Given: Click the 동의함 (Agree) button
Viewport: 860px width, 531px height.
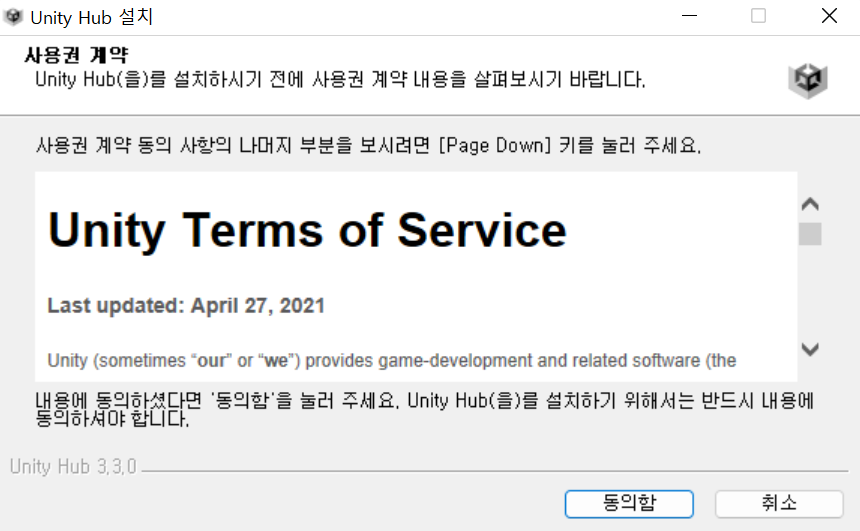Looking at the screenshot, I should (629, 504).
